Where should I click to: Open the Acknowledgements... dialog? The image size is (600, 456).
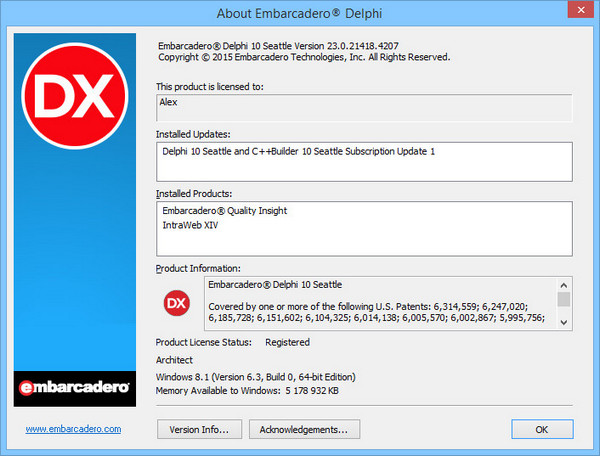(303, 429)
